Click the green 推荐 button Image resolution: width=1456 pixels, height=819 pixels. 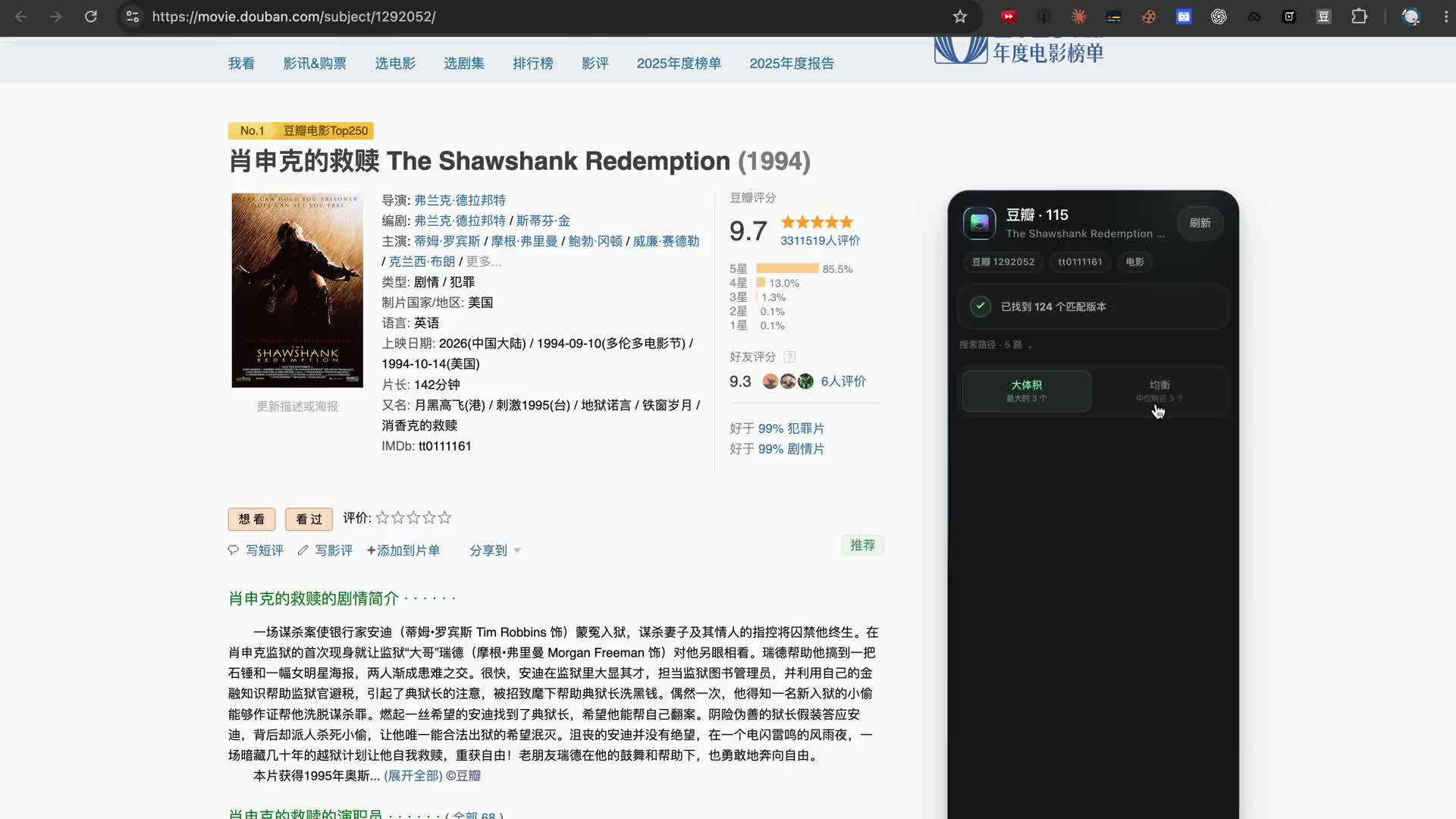pyautogui.click(x=862, y=545)
